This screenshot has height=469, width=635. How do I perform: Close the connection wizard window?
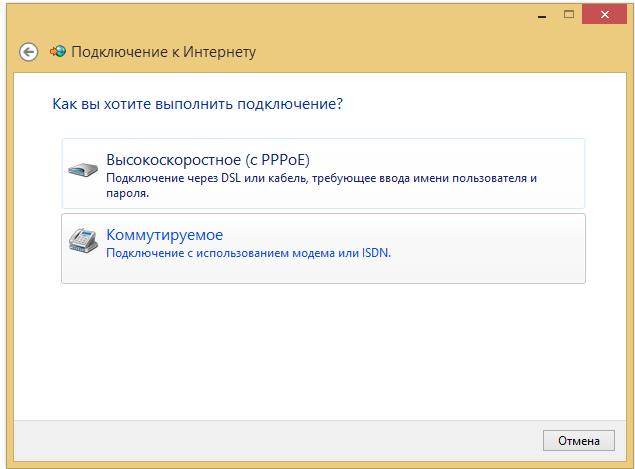click(603, 13)
